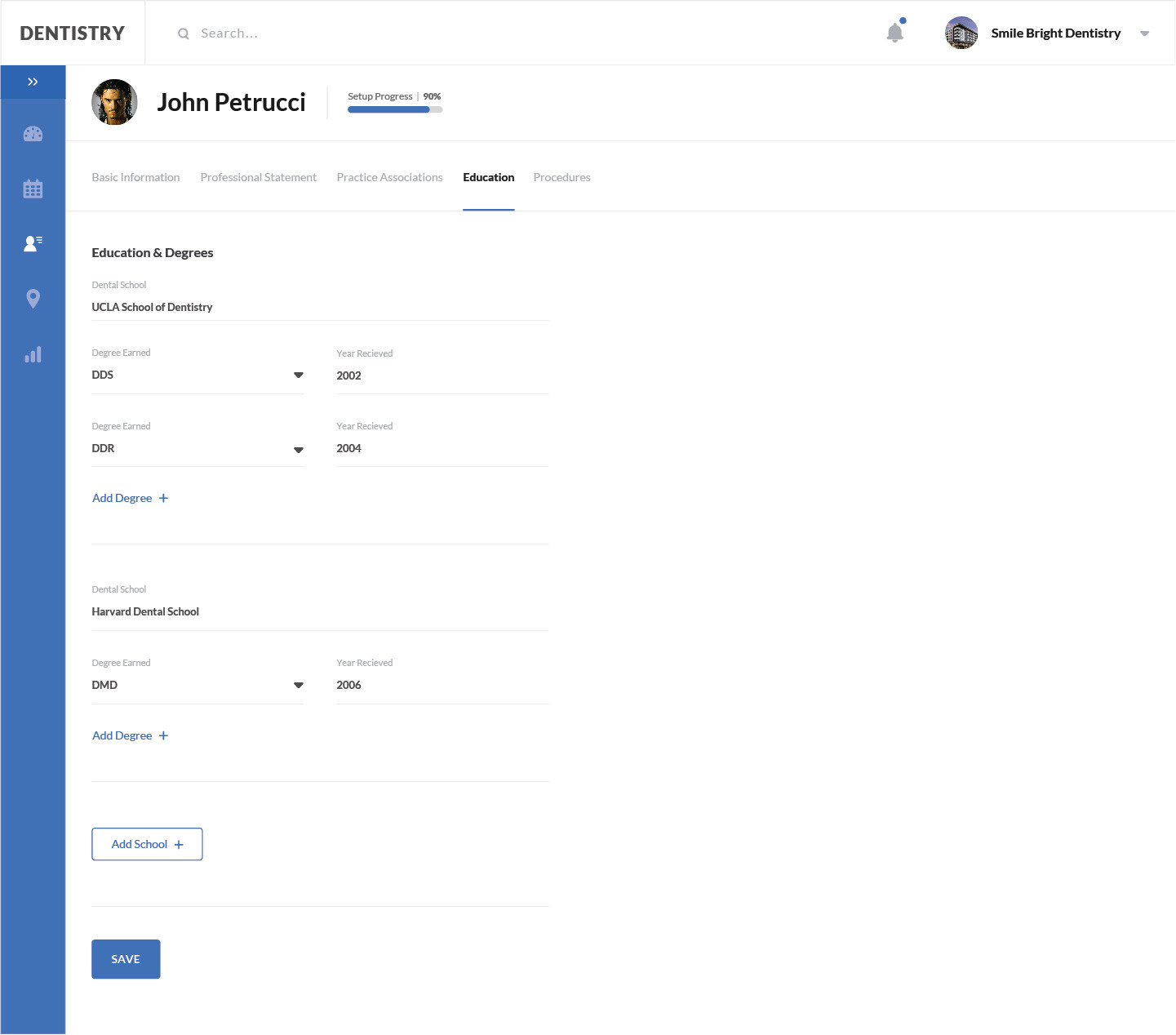Open the Practice Associations tab

pos(389,177)
